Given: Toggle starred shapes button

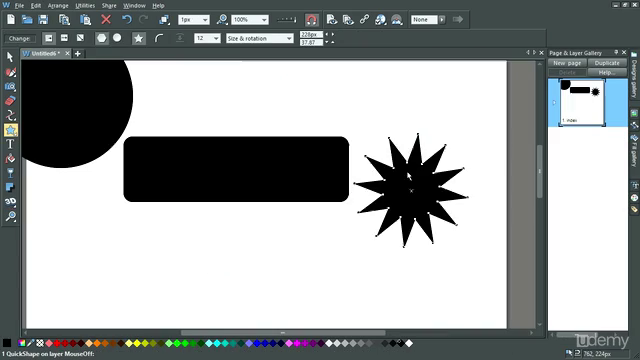Looking at the screenshot, I should tap(139, 38).
